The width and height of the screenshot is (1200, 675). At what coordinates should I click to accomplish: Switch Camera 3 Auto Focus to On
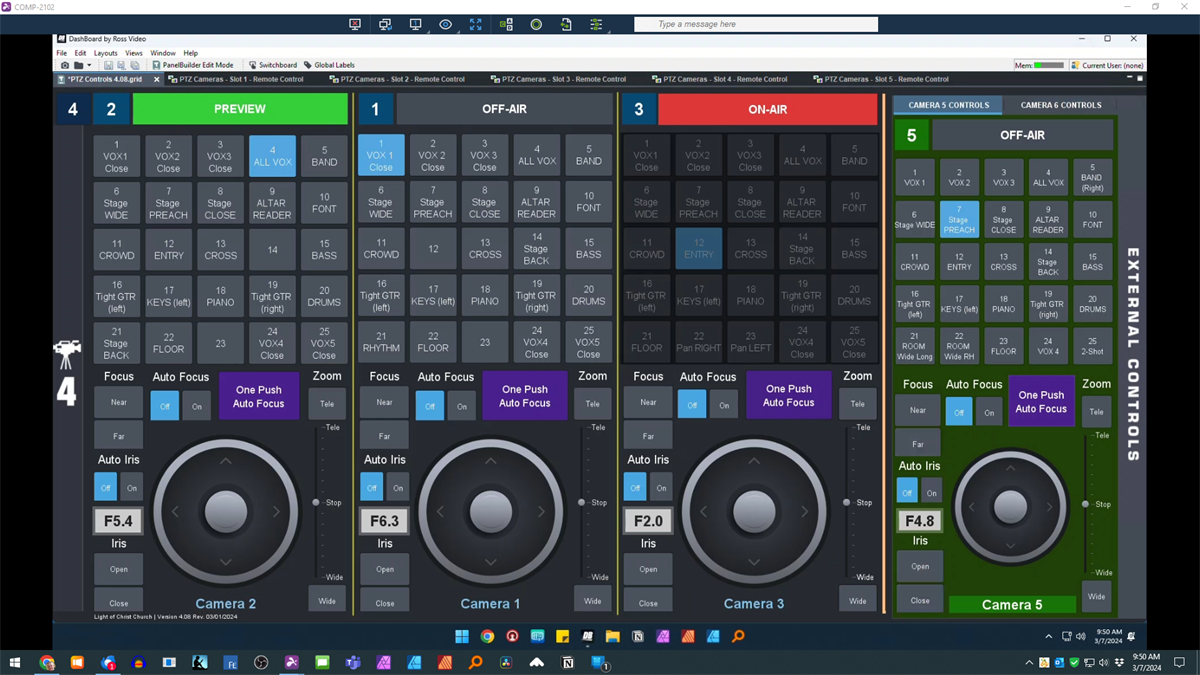click(x=724, y=406)
